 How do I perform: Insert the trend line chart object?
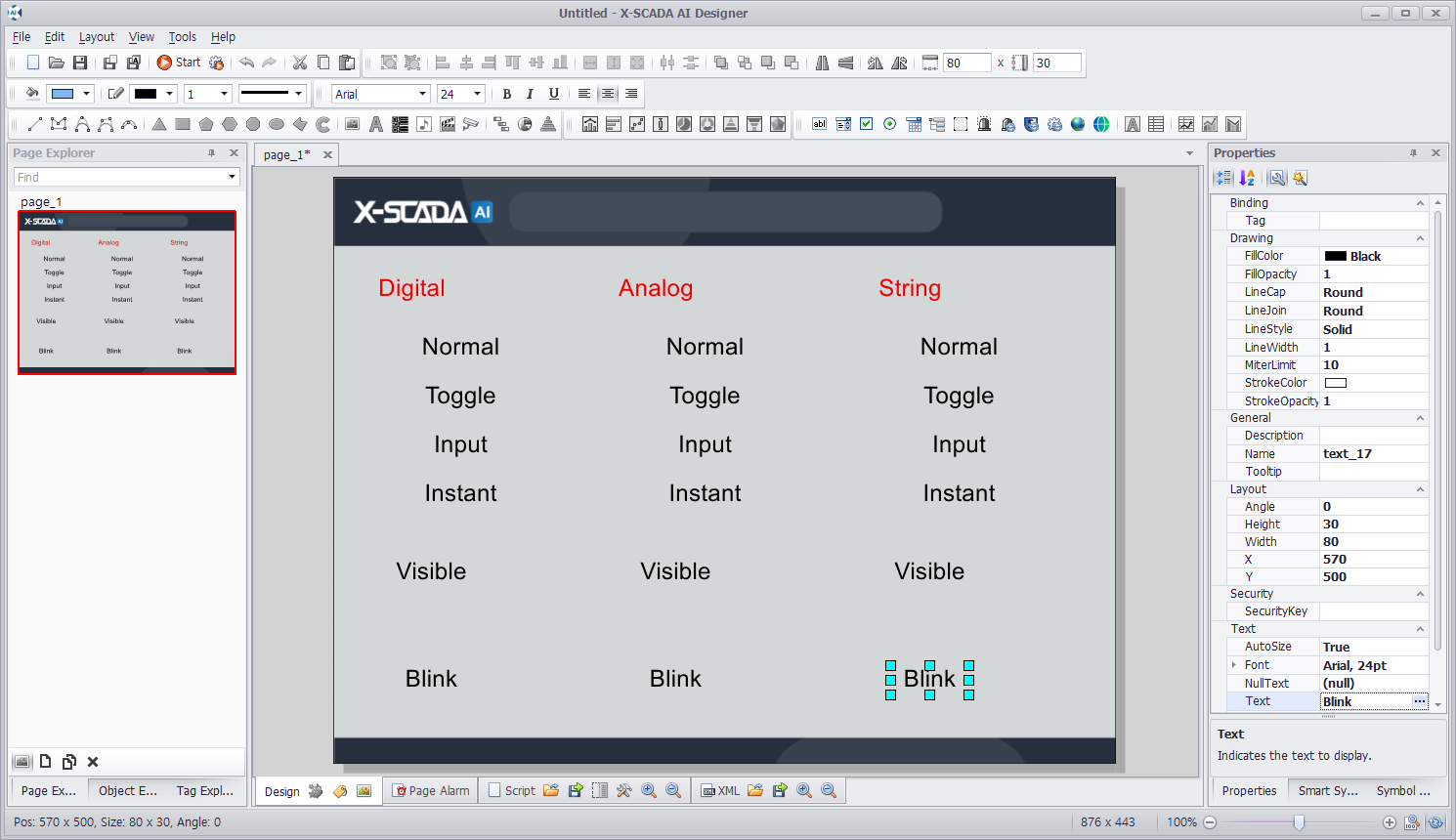(x=1186, y=124)
